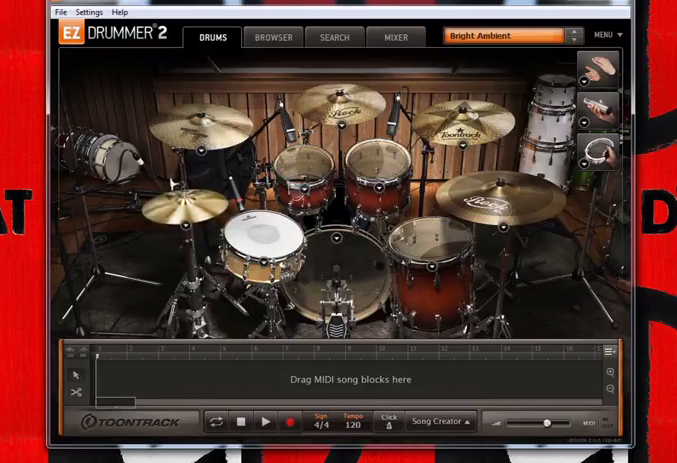Open right rack tom dropdown arrow

[379, 188]
